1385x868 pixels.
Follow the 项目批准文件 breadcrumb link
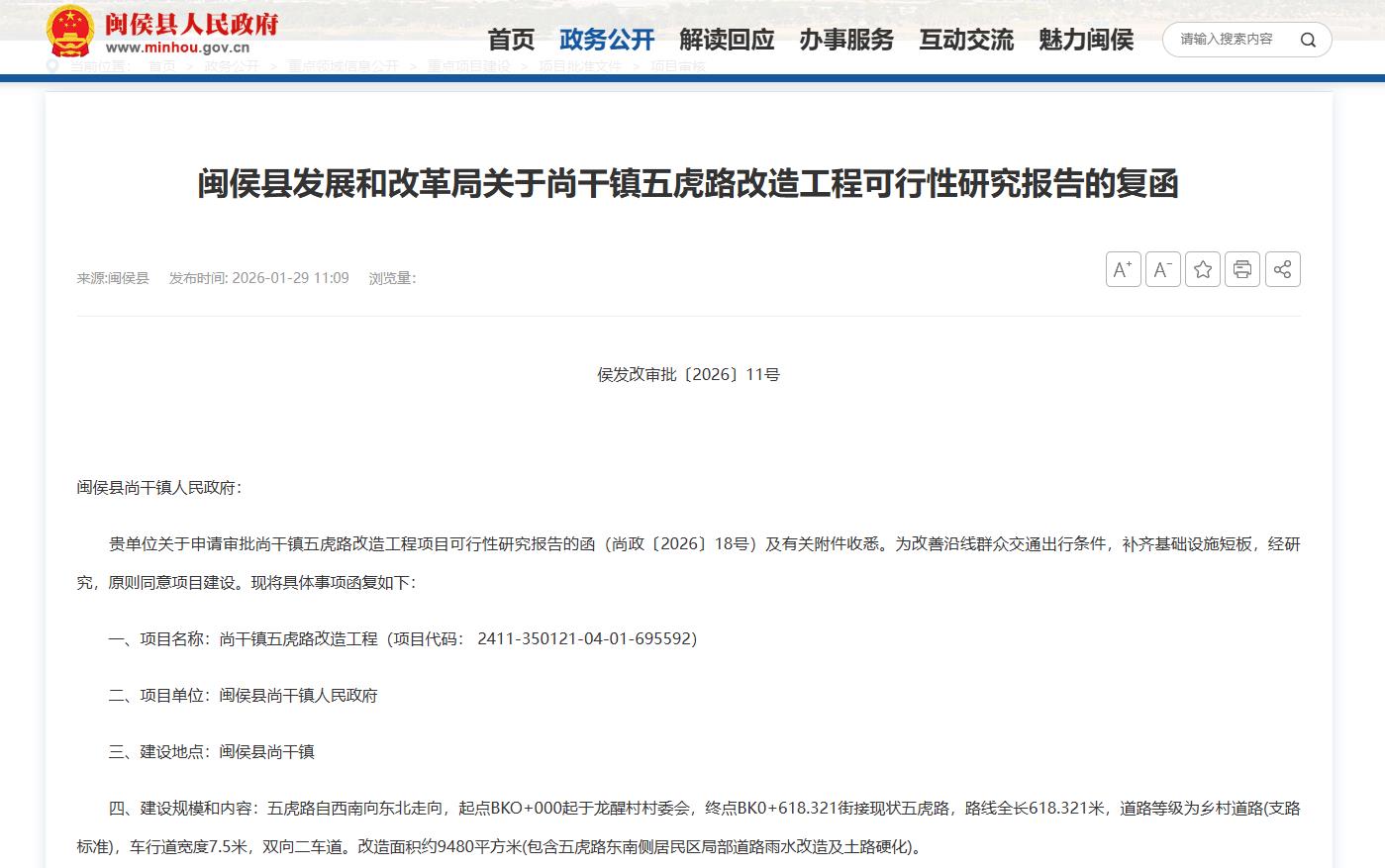[x=580, y=66]
